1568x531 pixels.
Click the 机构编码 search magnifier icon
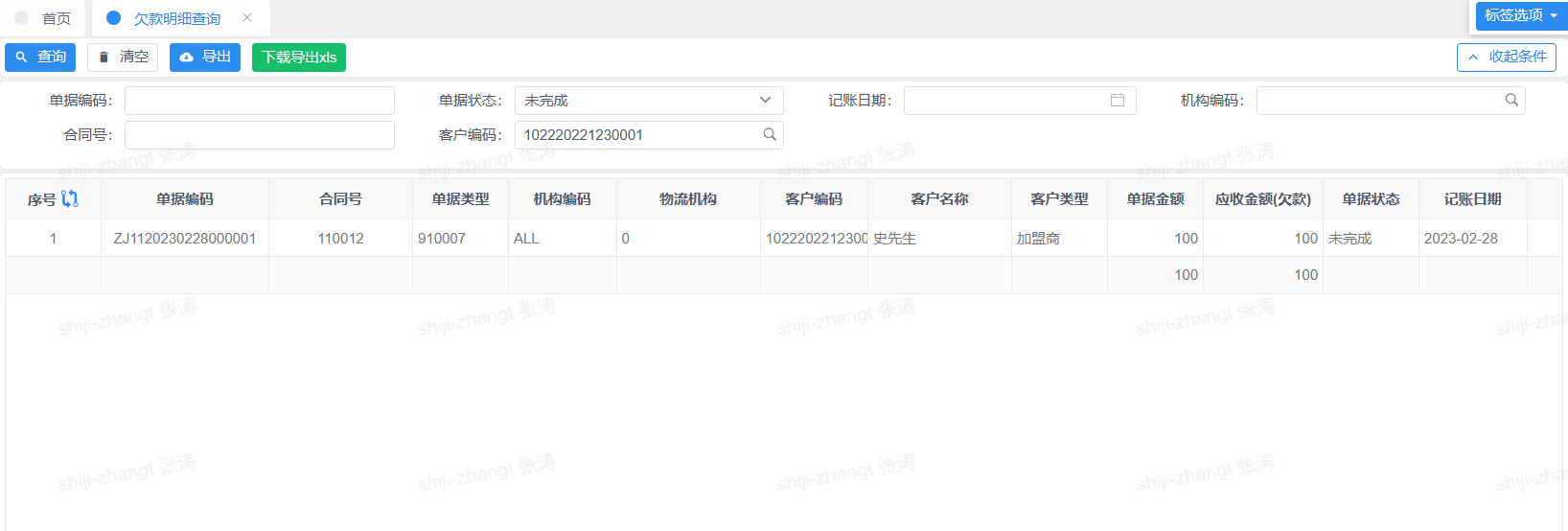click(x=1511, y=100)
